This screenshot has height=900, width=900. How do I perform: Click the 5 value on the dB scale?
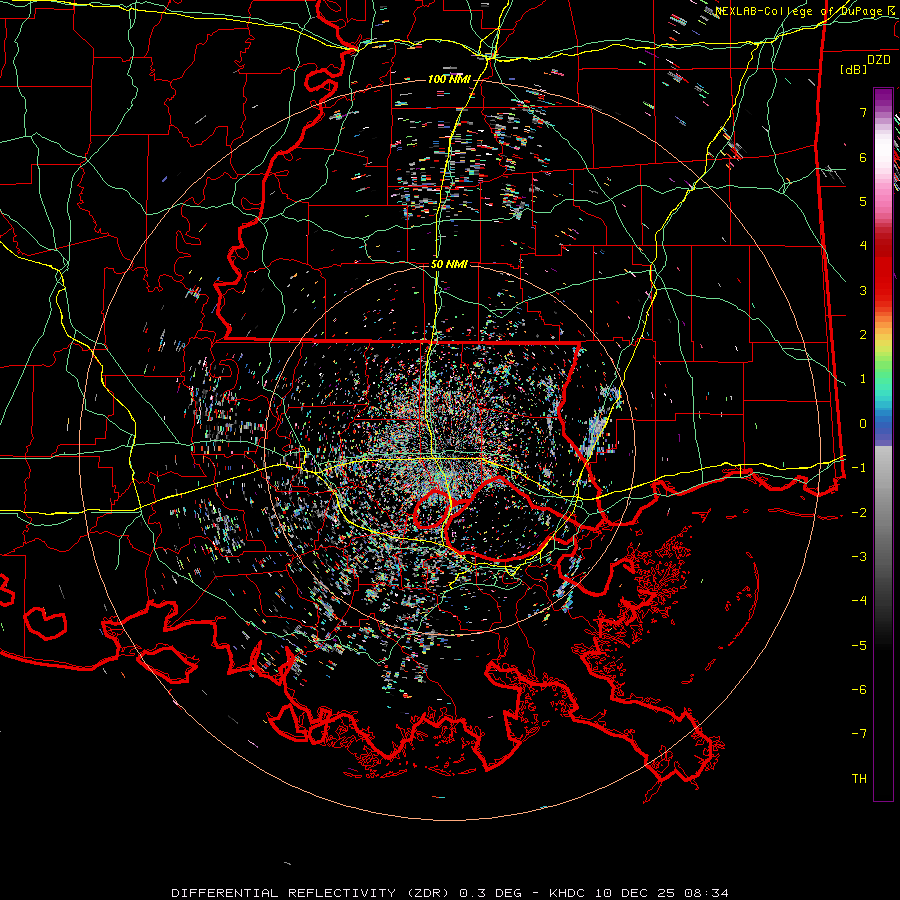(863, 201)
